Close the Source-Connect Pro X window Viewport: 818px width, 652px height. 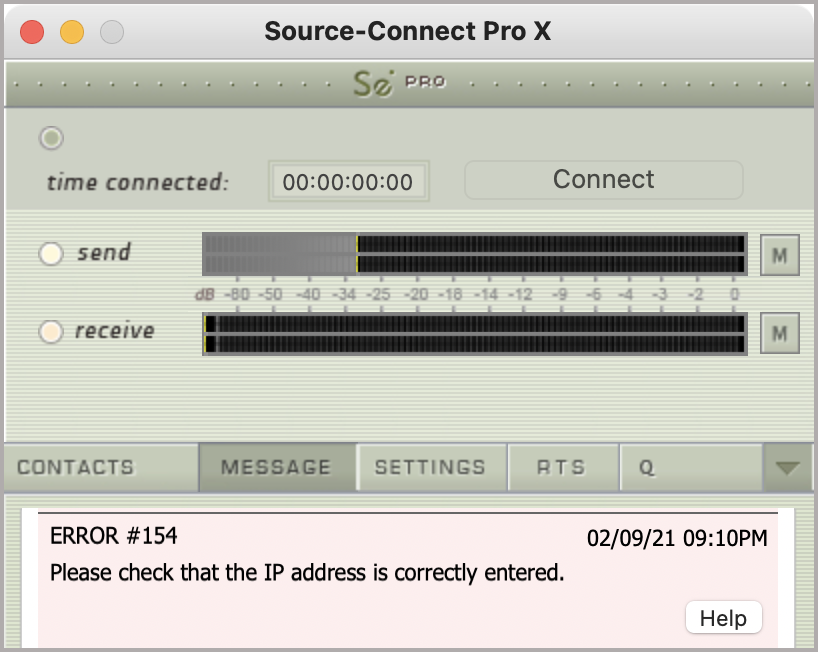[32, 31]
